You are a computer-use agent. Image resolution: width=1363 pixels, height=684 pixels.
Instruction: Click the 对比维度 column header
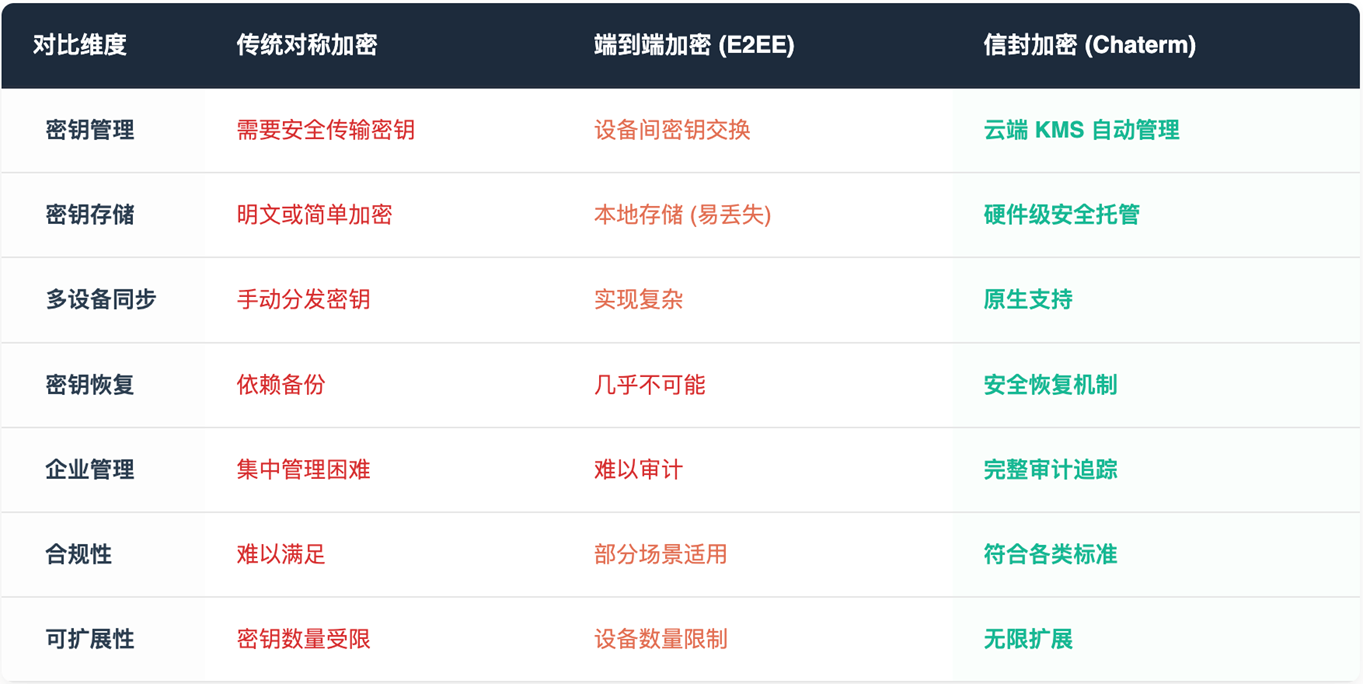click(80, 45)
